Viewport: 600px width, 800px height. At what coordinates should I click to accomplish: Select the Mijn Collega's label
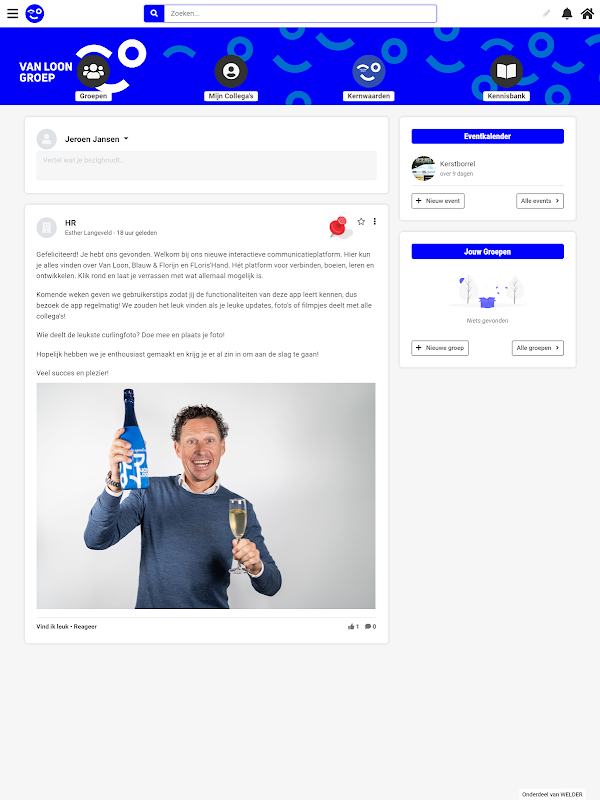[231, 96]
